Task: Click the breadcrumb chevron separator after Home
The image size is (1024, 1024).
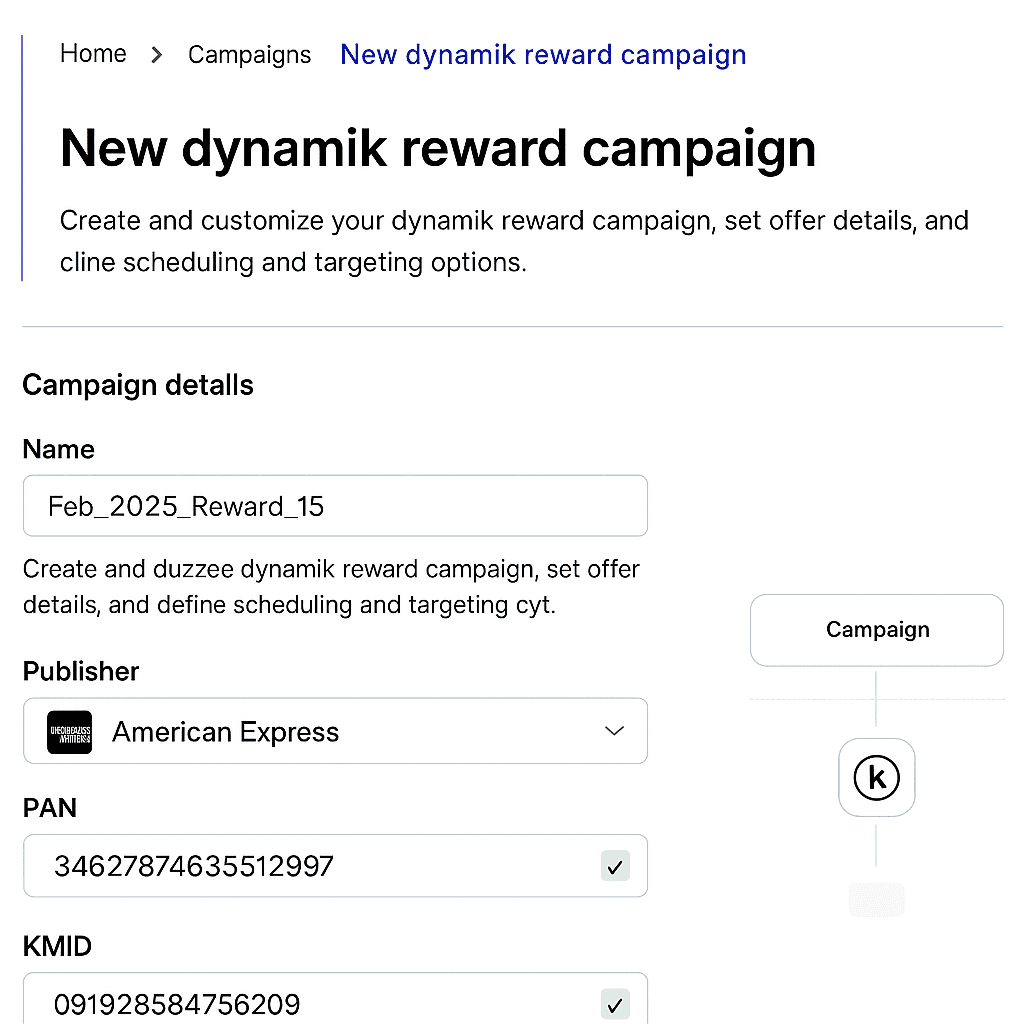Action: (157, 55)
